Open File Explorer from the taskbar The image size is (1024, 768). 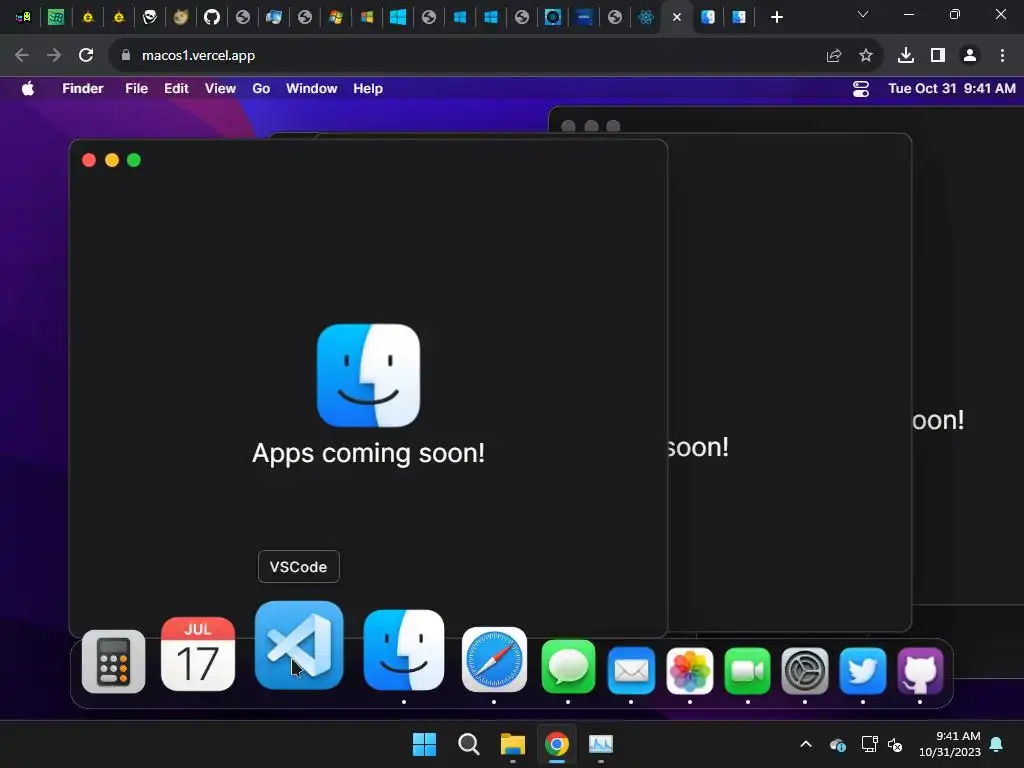coord(513,744)
